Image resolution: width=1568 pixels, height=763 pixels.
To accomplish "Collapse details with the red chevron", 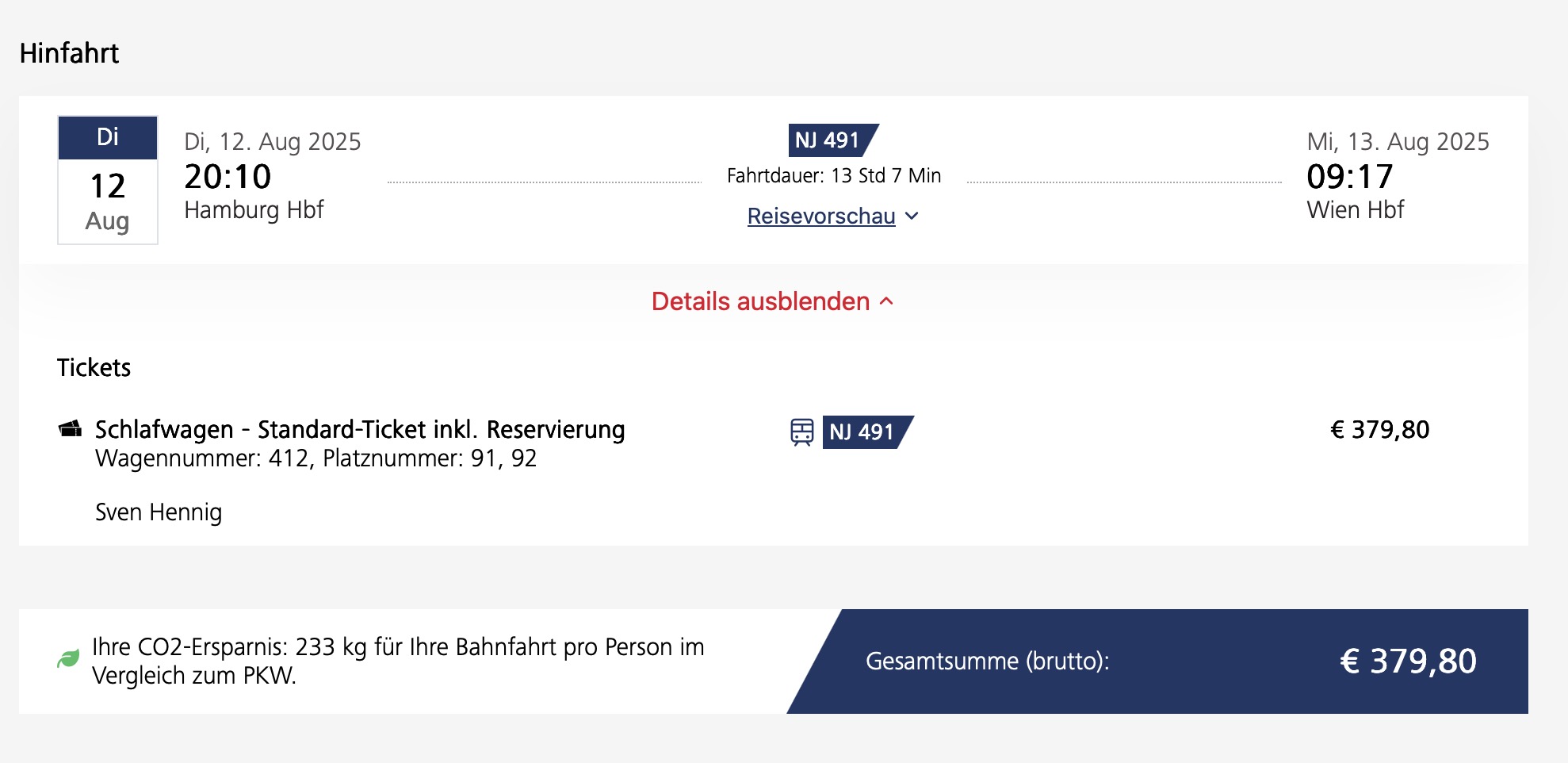I will pyautogui.click(x=887, y=301).
